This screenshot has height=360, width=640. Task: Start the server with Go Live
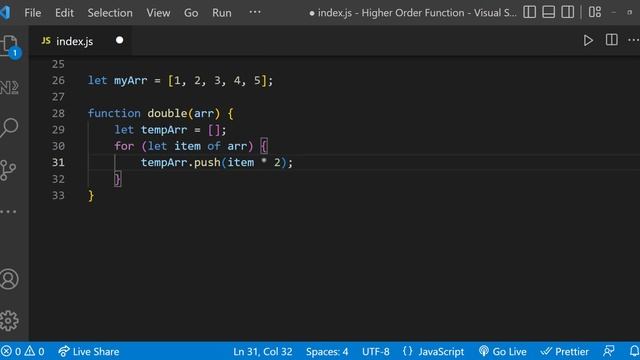point(502,351)
